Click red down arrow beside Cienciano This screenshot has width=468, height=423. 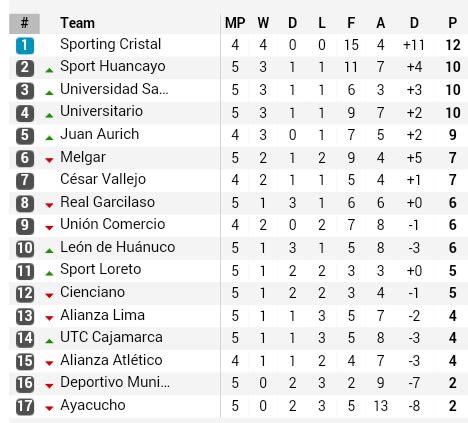[49, 296]
